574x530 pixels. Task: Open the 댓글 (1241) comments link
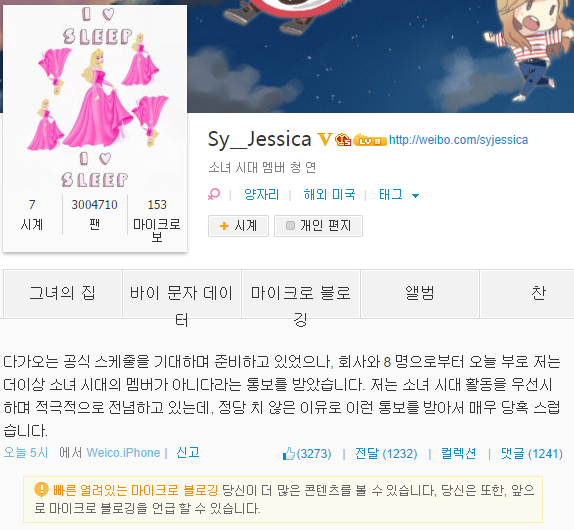tap(532, 454)
